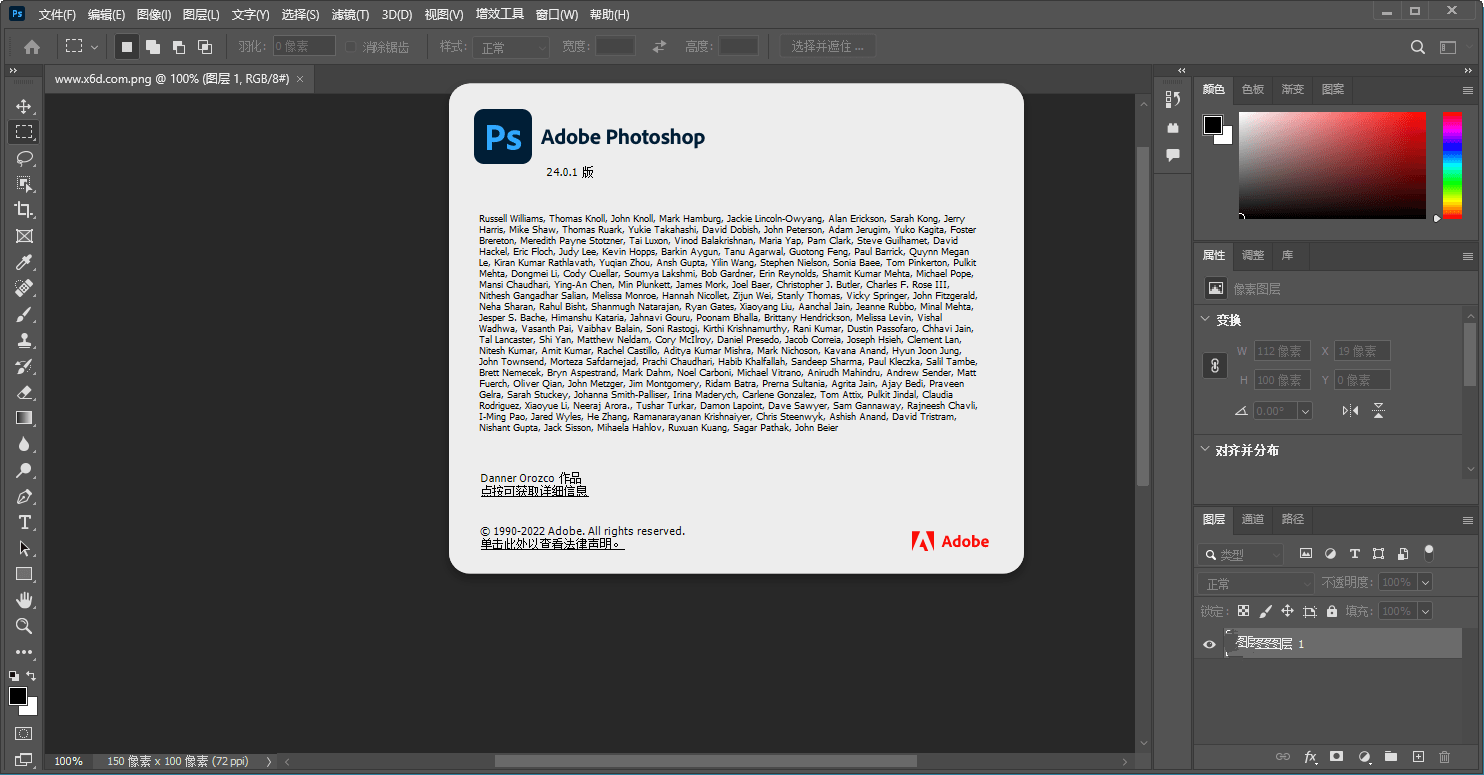Screen dimensions: 1484x775
Task: Toggle the lock transparent pixels button
Action: coord(1243,611)
